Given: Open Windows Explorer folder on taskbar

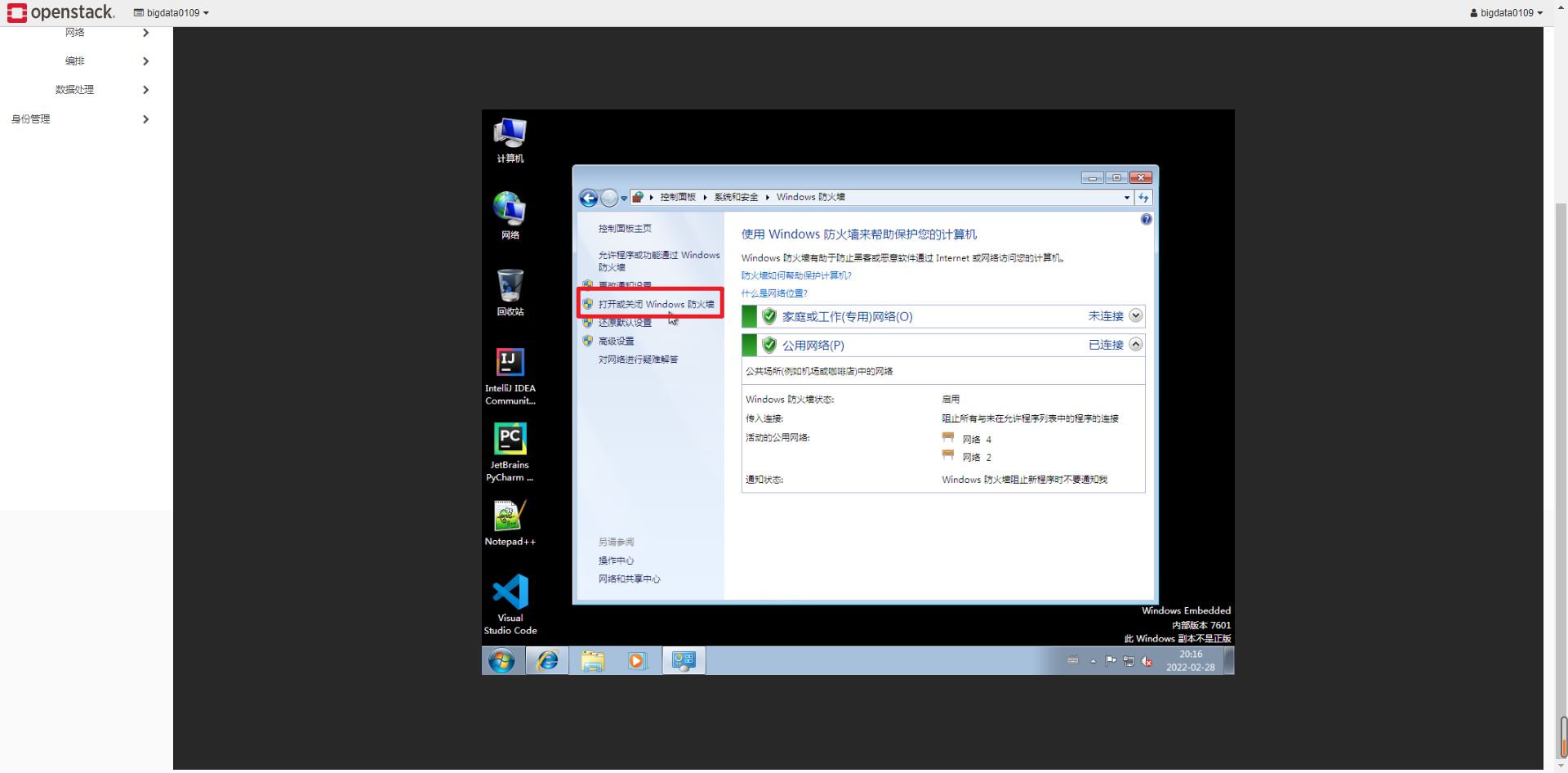Looking at the screenshot, I should [593, 660].
